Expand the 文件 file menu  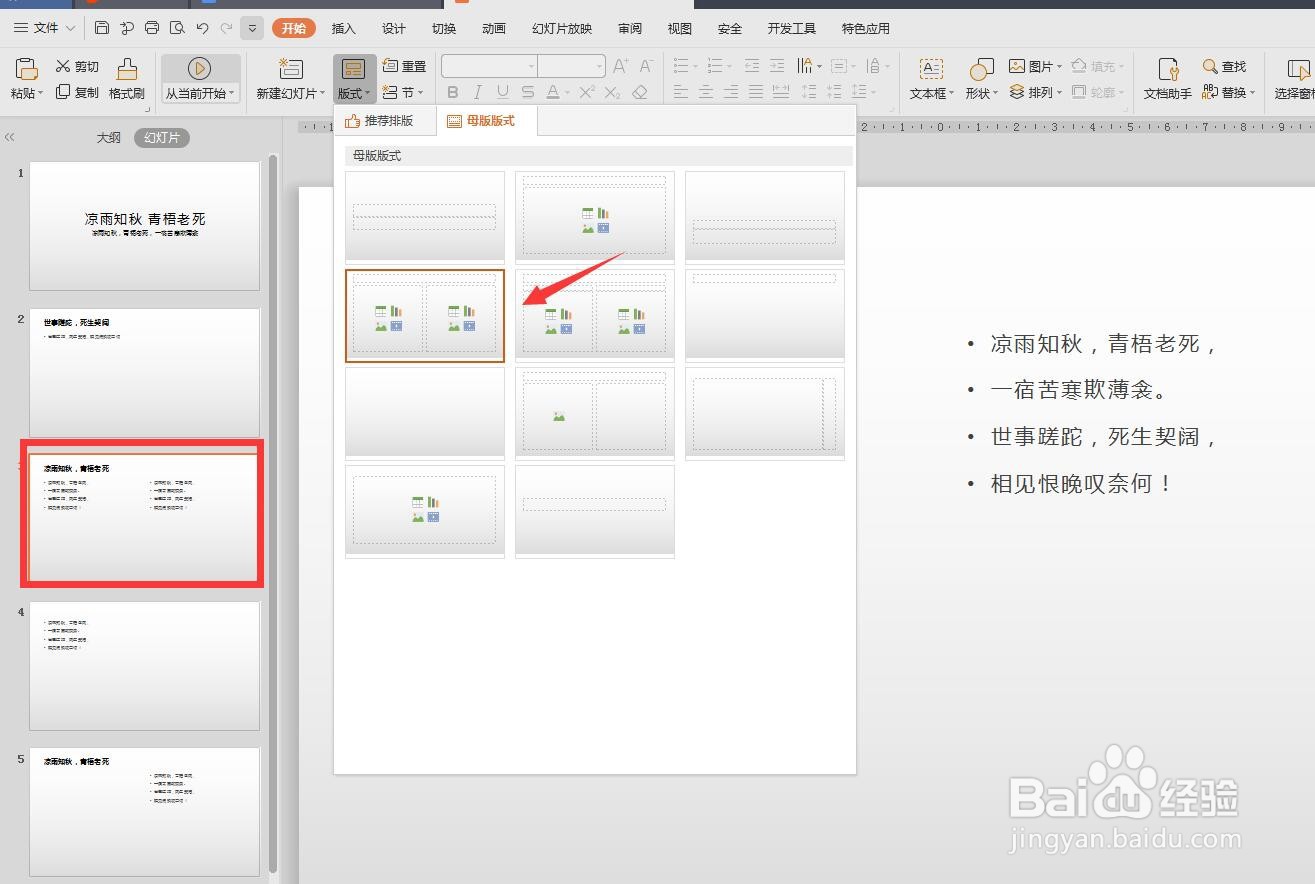(44, 28)
